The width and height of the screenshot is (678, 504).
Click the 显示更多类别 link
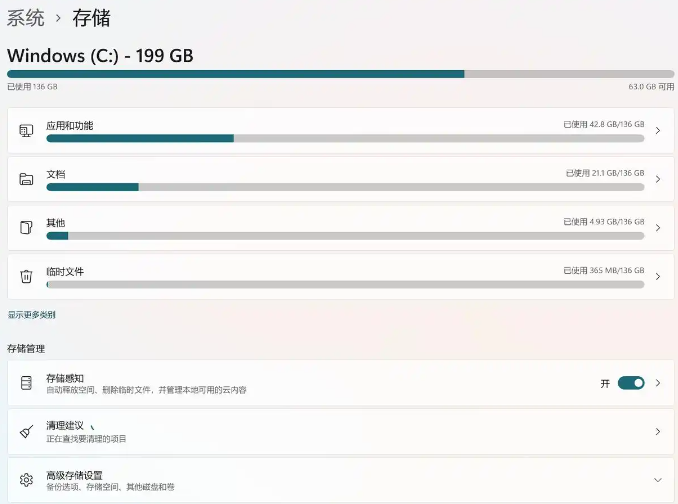click(32, 315)
